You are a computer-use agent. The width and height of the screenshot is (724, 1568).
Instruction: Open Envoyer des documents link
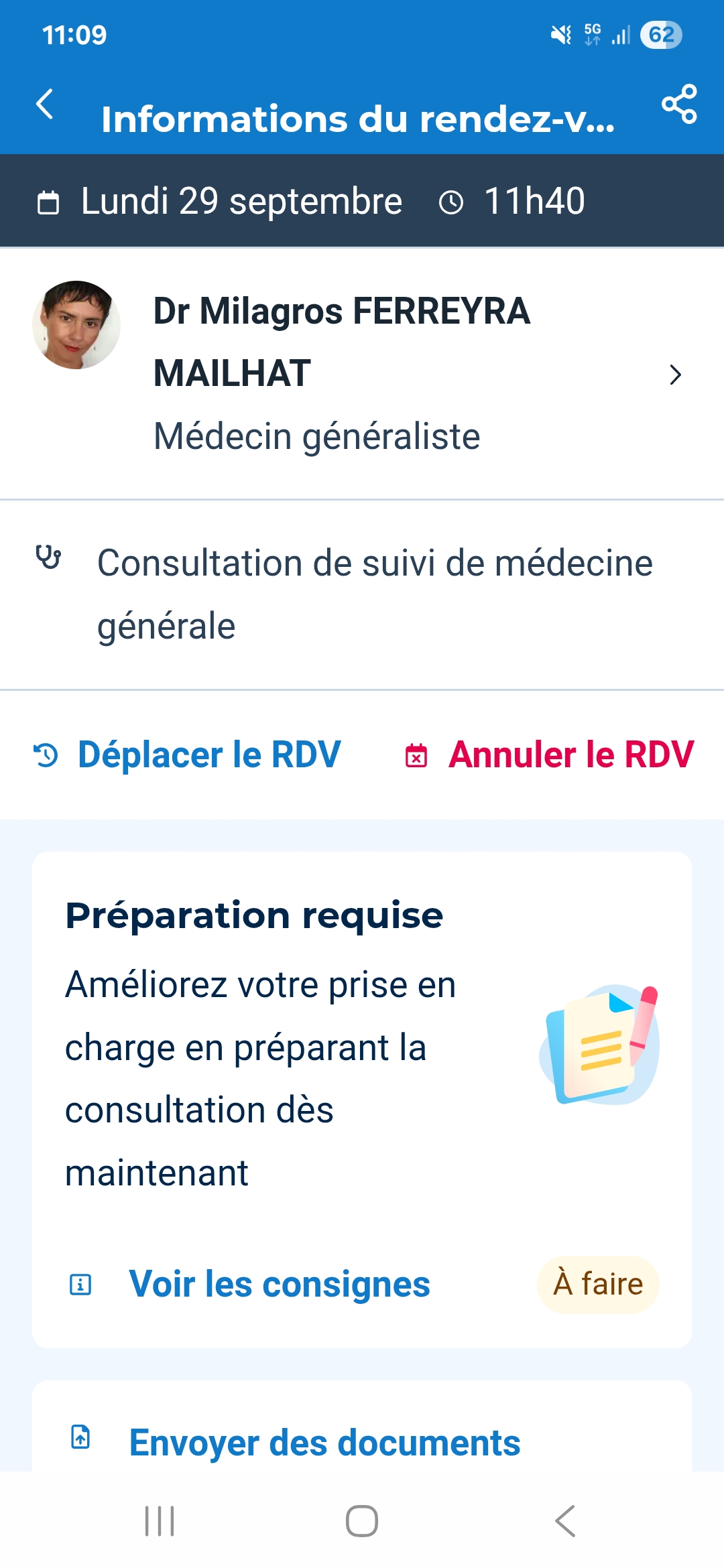pos(324,1443)
